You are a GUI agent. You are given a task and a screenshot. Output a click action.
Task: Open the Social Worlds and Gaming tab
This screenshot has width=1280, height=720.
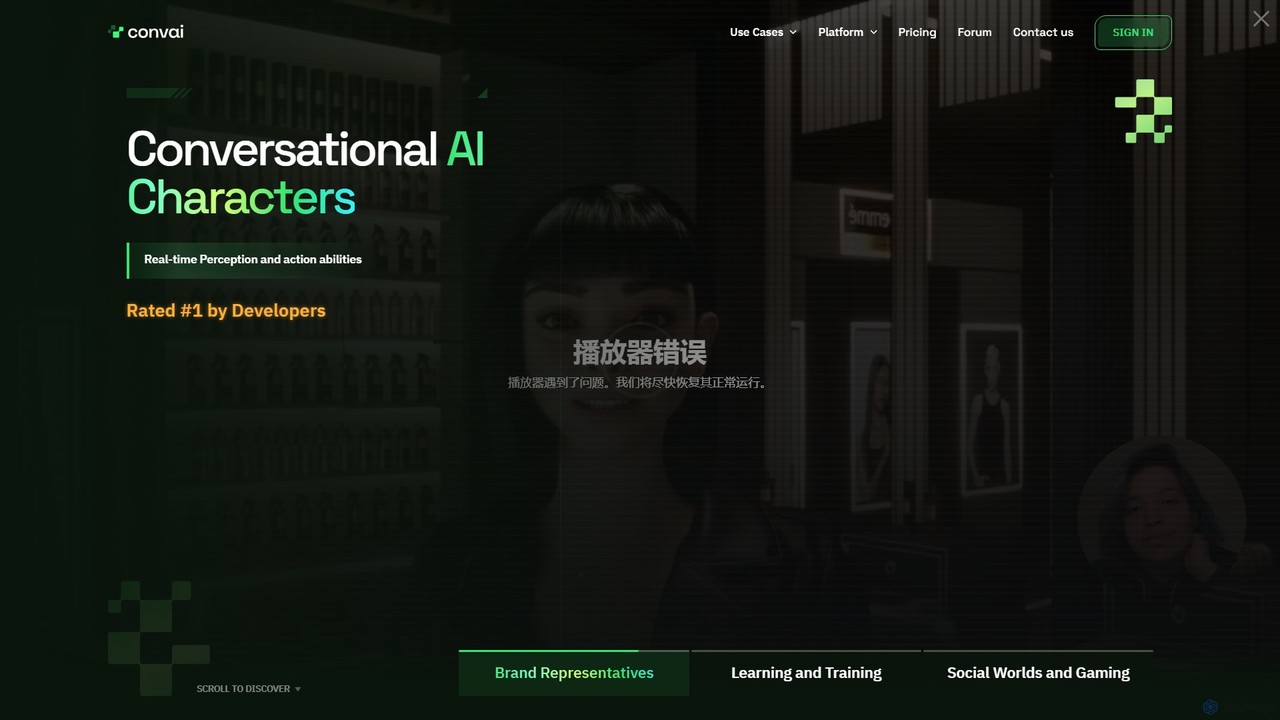tap(1038, 673)
